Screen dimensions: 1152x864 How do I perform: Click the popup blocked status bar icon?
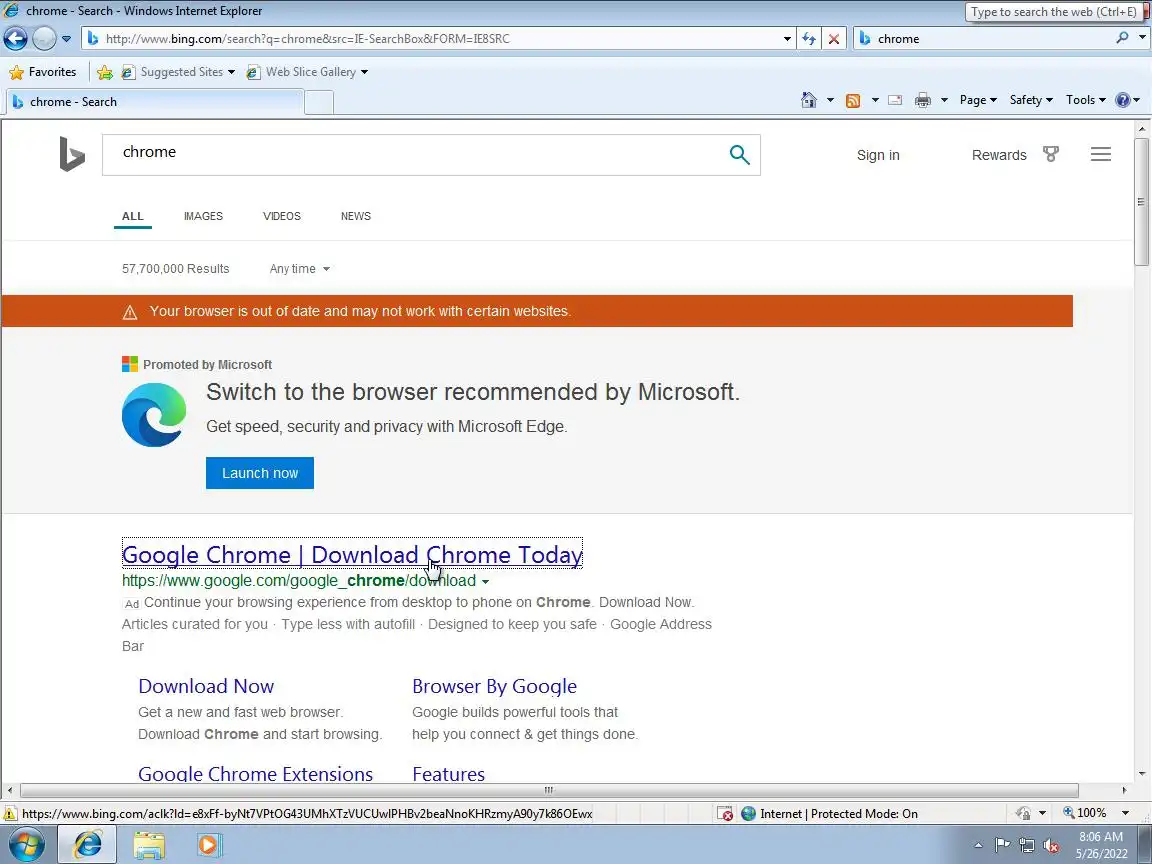[x=725, y=813]
